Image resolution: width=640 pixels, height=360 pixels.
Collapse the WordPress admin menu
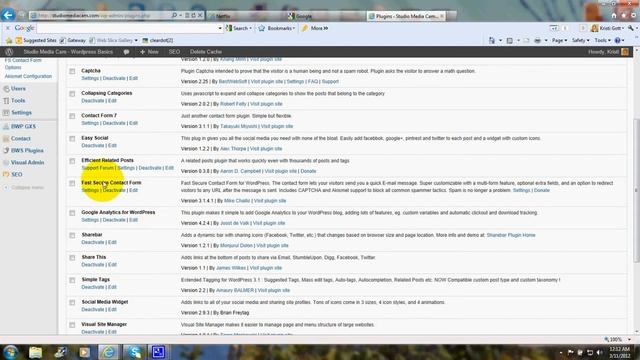pyautogui.click(x=24, y=188)
